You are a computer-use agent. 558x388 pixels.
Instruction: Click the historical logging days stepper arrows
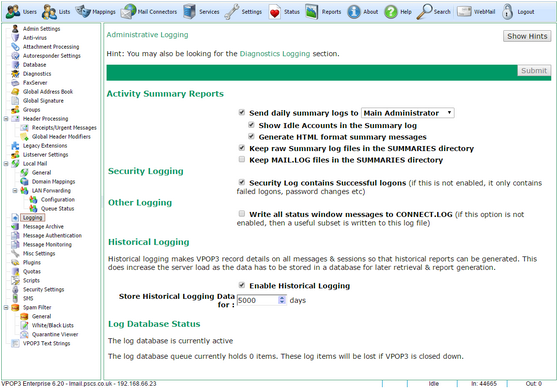pyautogui.click(x=282, y=300)
